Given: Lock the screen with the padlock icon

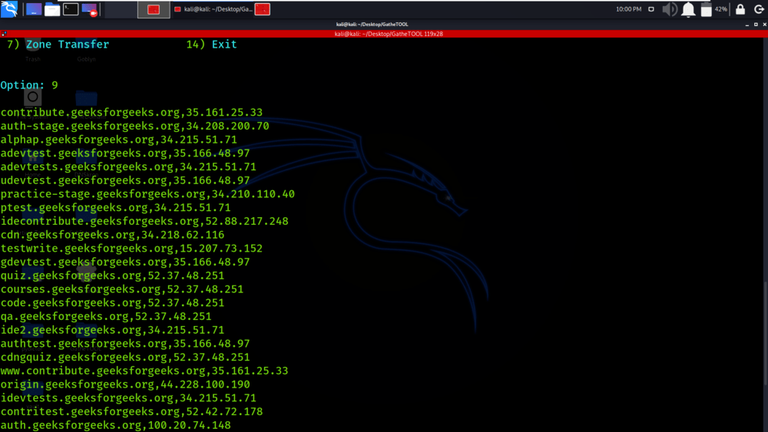Looking at the screenshot, I should pos(740,9).
